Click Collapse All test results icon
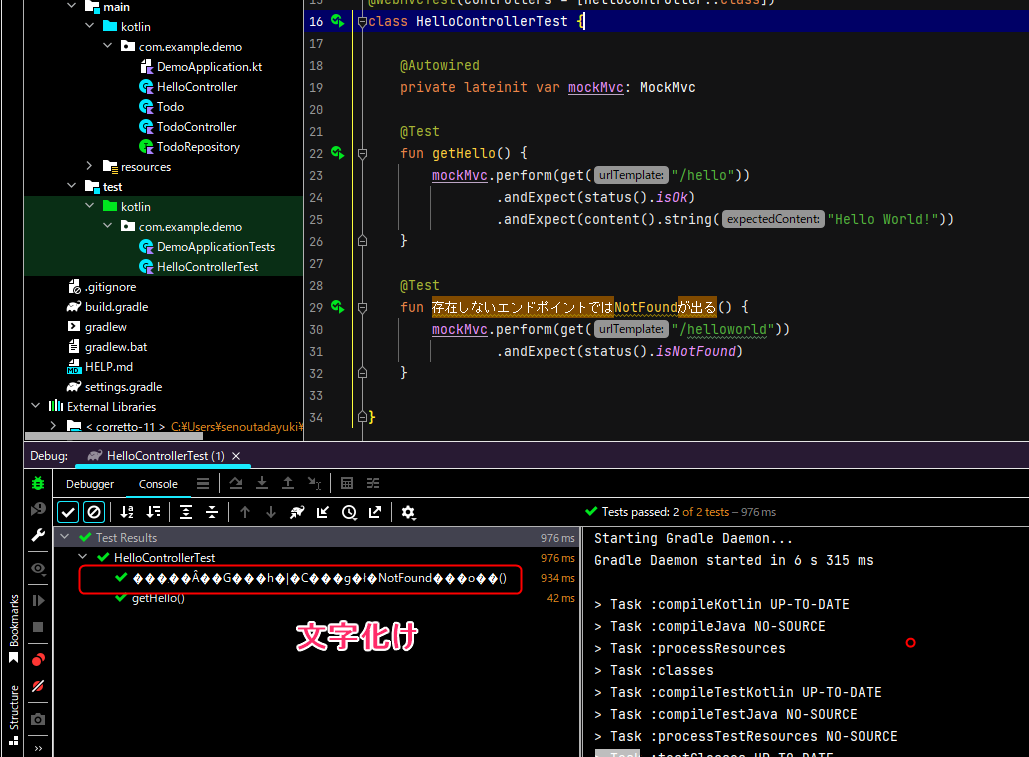 coord(212,512)
